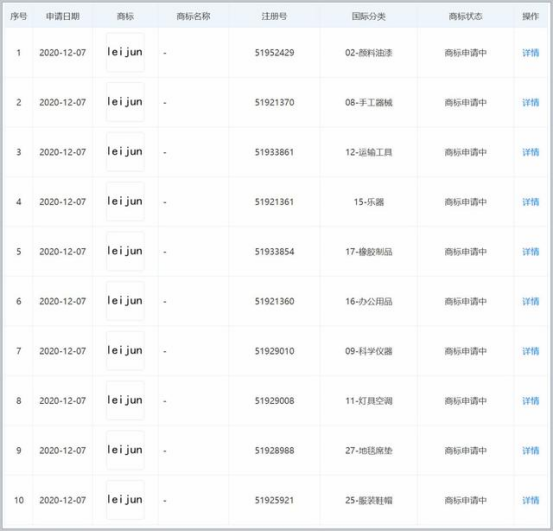Image resolution: width=553 pixels, height=531 pixels.
Task: Open 详情 link for registration 51921361
Action: coord(530,202)
